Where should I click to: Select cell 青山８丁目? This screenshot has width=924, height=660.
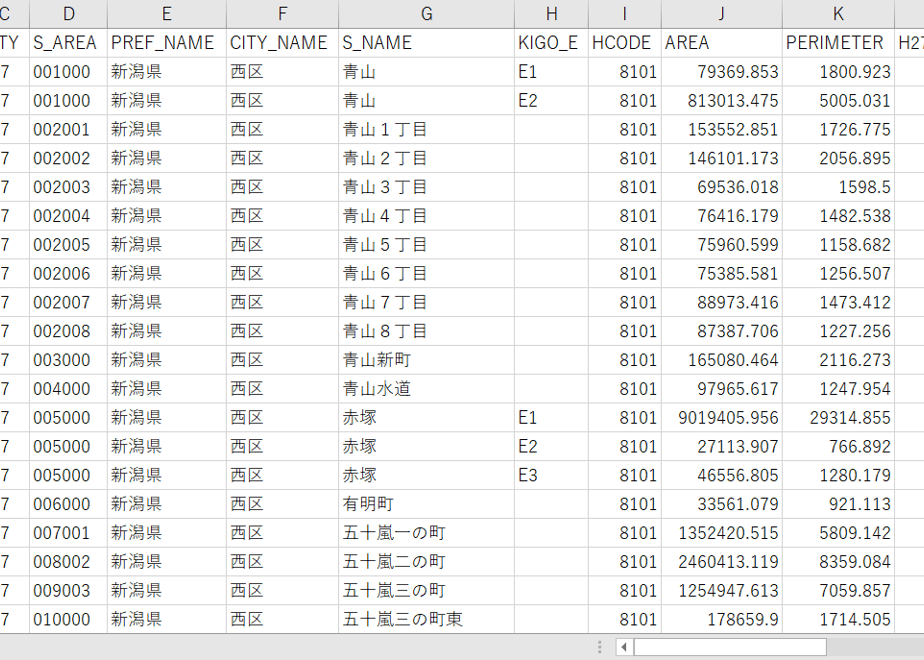pos(427,332)
